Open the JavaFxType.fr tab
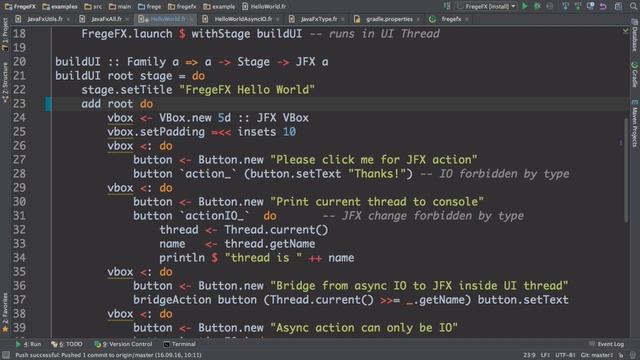The image size is (640, 360). (316, 19)
